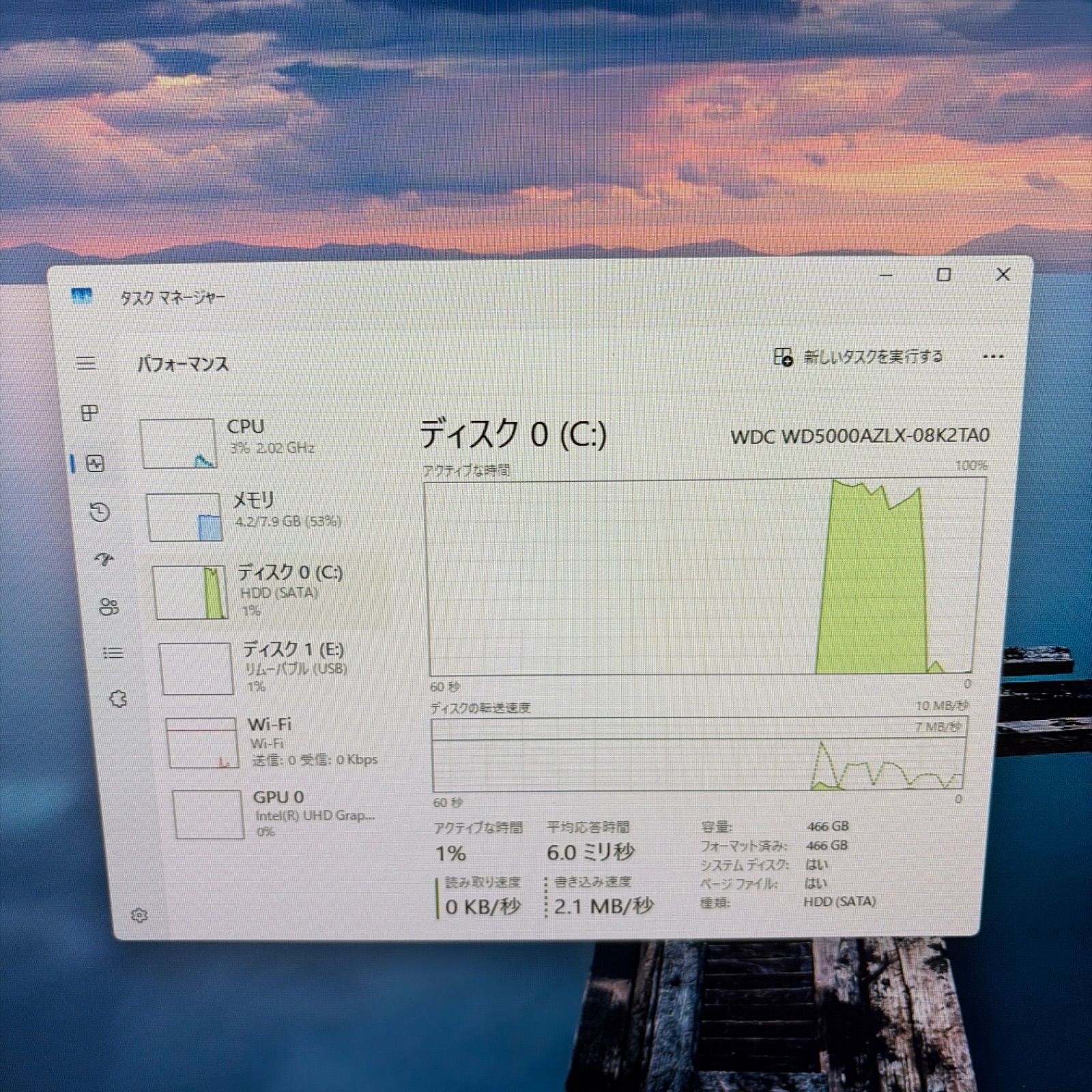The image size is (1092, 1092).
Task: Click the 新しいタスクを実行する button
Action: click(859, 357)
